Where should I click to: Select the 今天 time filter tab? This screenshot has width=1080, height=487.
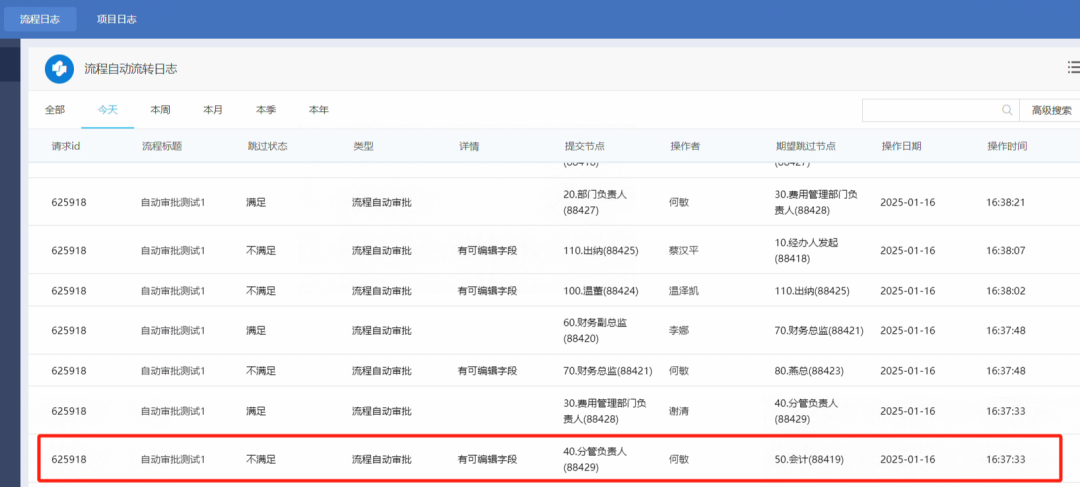coord(107,110)
